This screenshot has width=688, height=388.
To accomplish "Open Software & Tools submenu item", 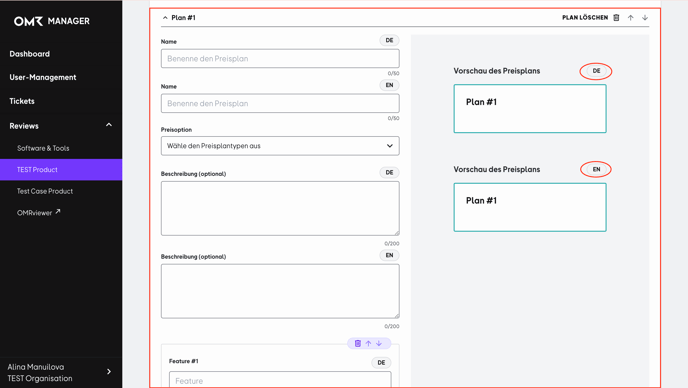I will point(43,148).
